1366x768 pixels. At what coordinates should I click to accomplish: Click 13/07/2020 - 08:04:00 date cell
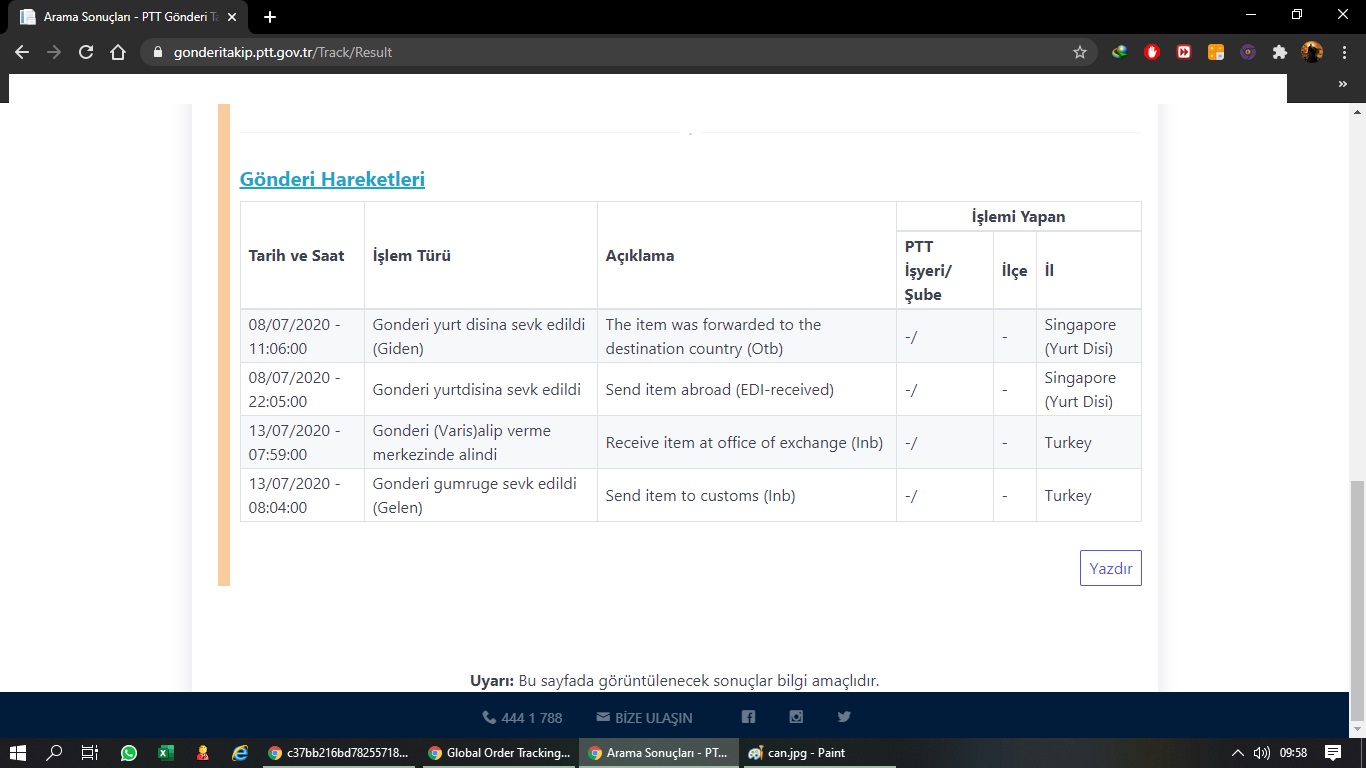[303, 495]
